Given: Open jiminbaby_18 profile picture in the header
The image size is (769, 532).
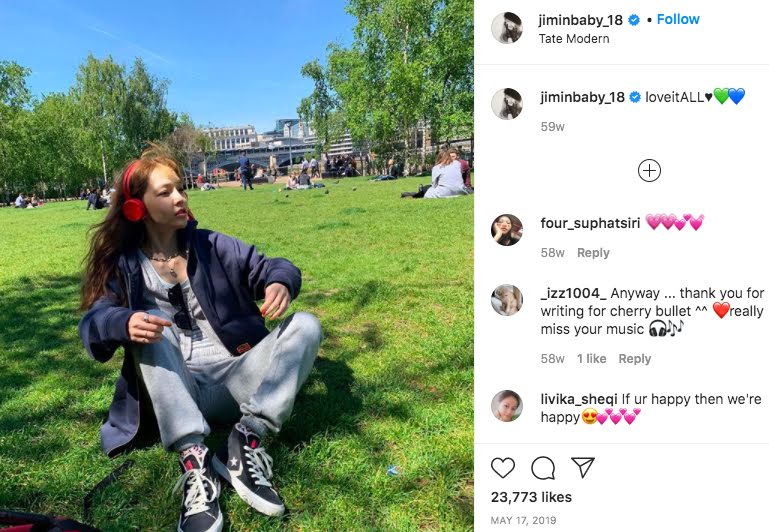Looking at the screenshot, I should [507, 28].
